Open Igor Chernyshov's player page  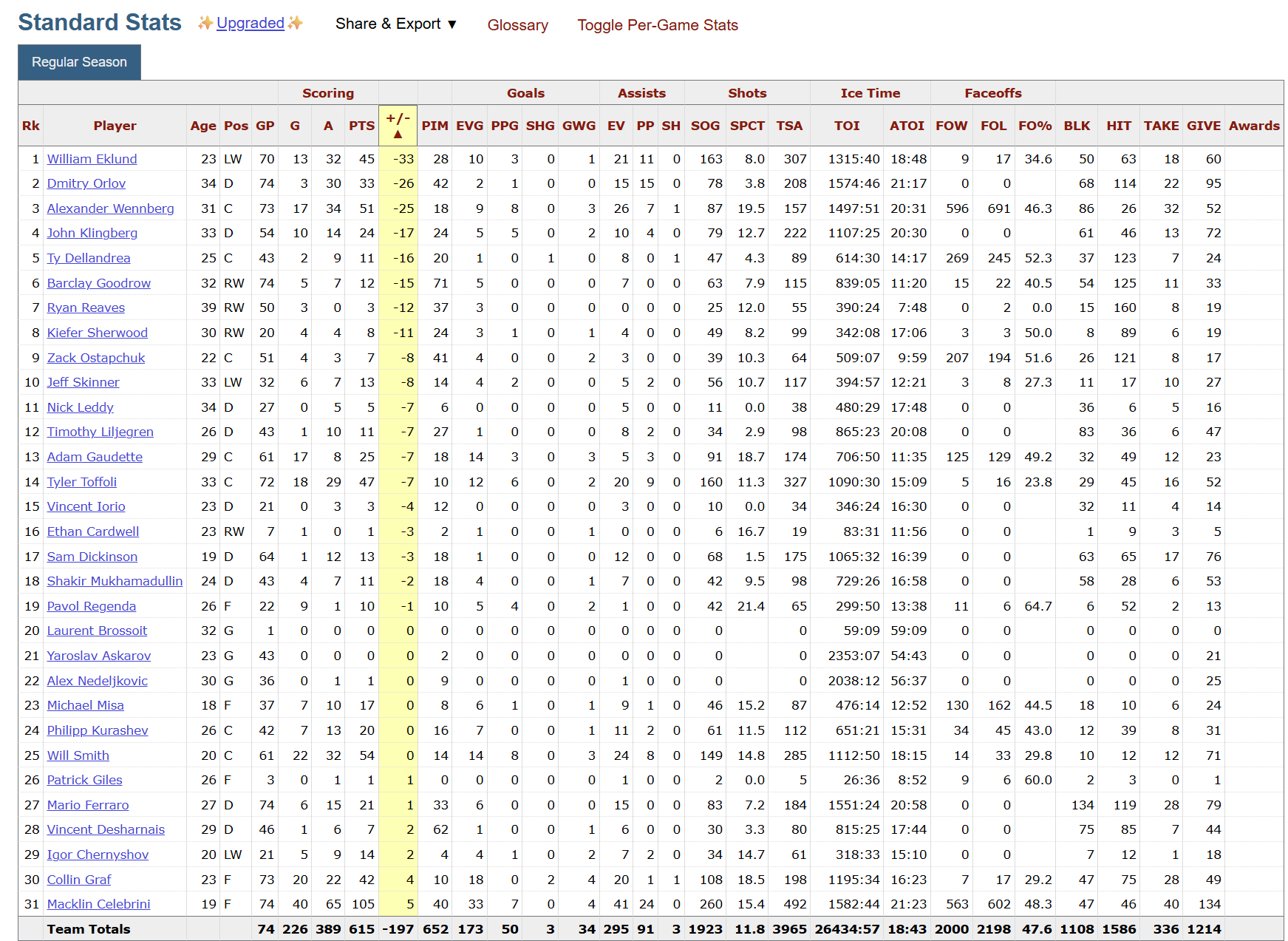(x=98, y=855)
